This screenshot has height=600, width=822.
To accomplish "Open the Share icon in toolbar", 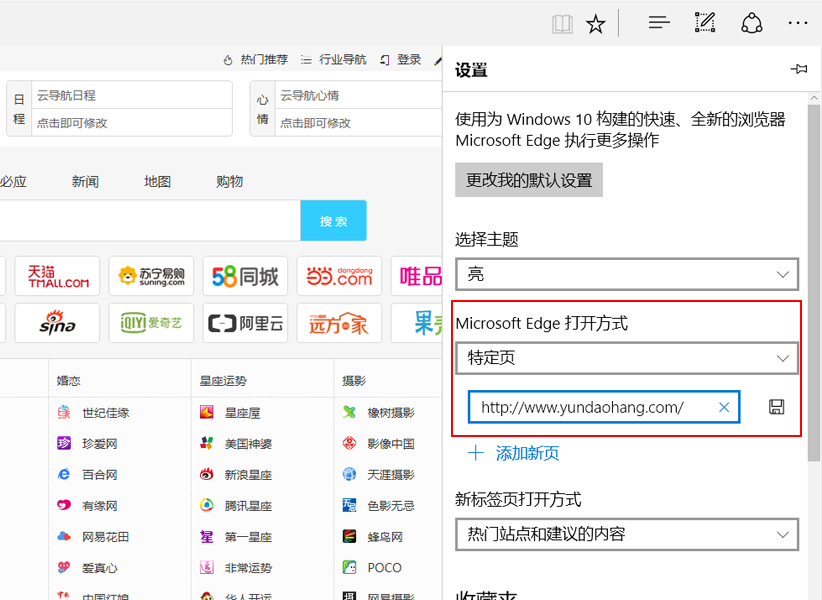I will point(751,23).
